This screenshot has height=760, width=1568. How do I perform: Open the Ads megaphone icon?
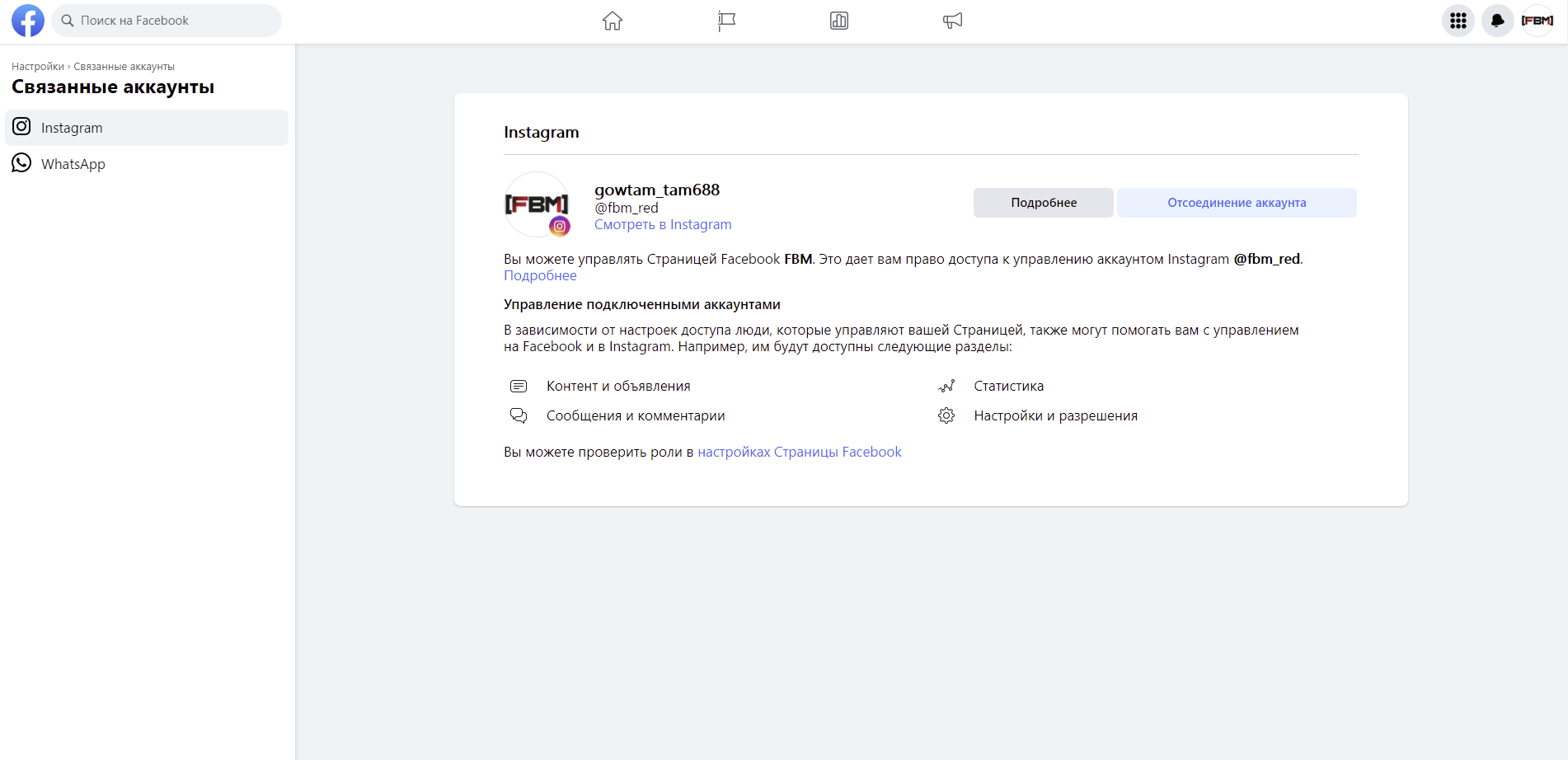tap(952, 21)
